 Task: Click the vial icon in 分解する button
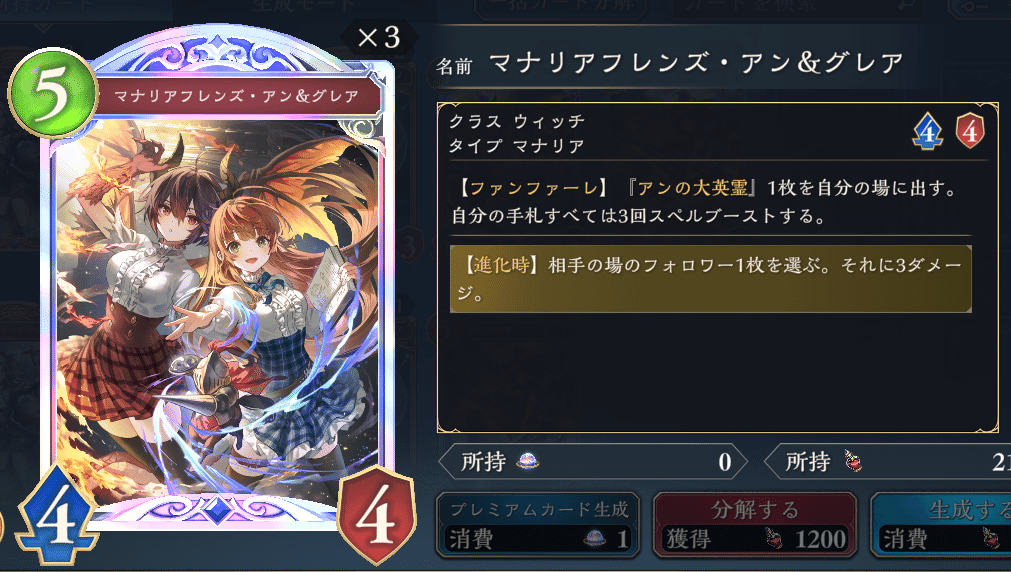tap(773, 539)
